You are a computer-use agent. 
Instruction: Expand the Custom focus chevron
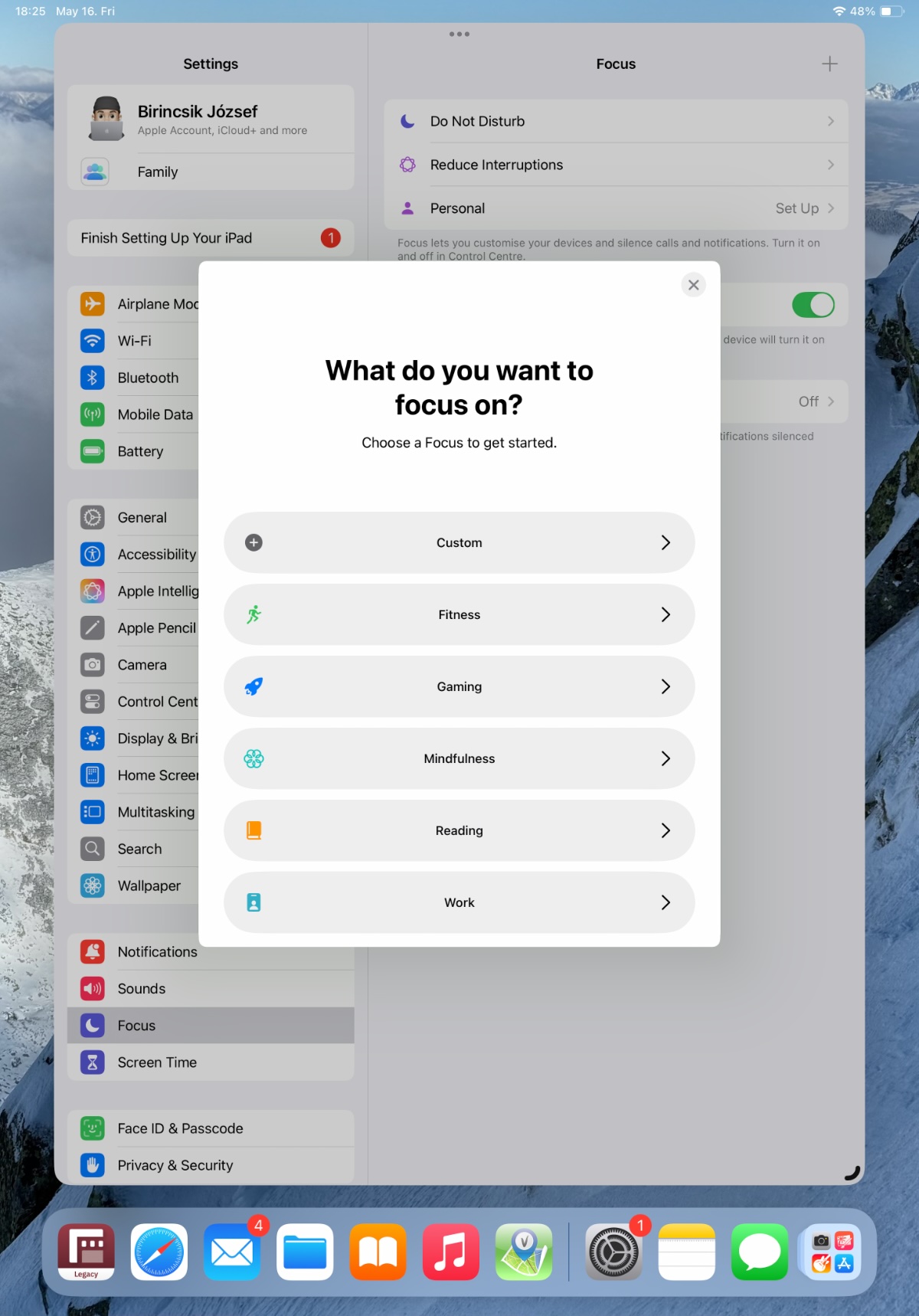pyautogui.click(x=666, y=542)
